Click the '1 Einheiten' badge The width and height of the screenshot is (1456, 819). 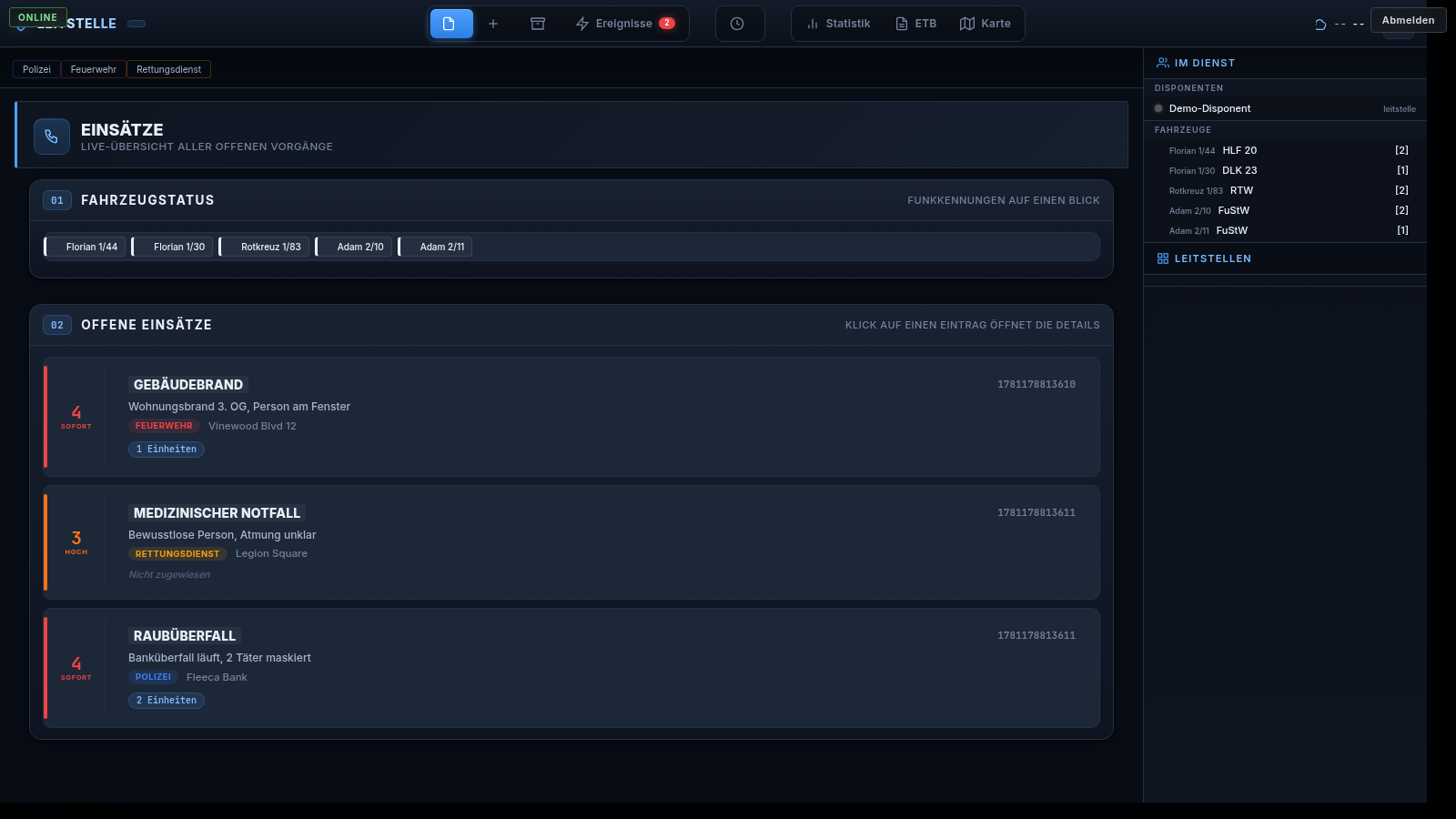coord(167,450)
